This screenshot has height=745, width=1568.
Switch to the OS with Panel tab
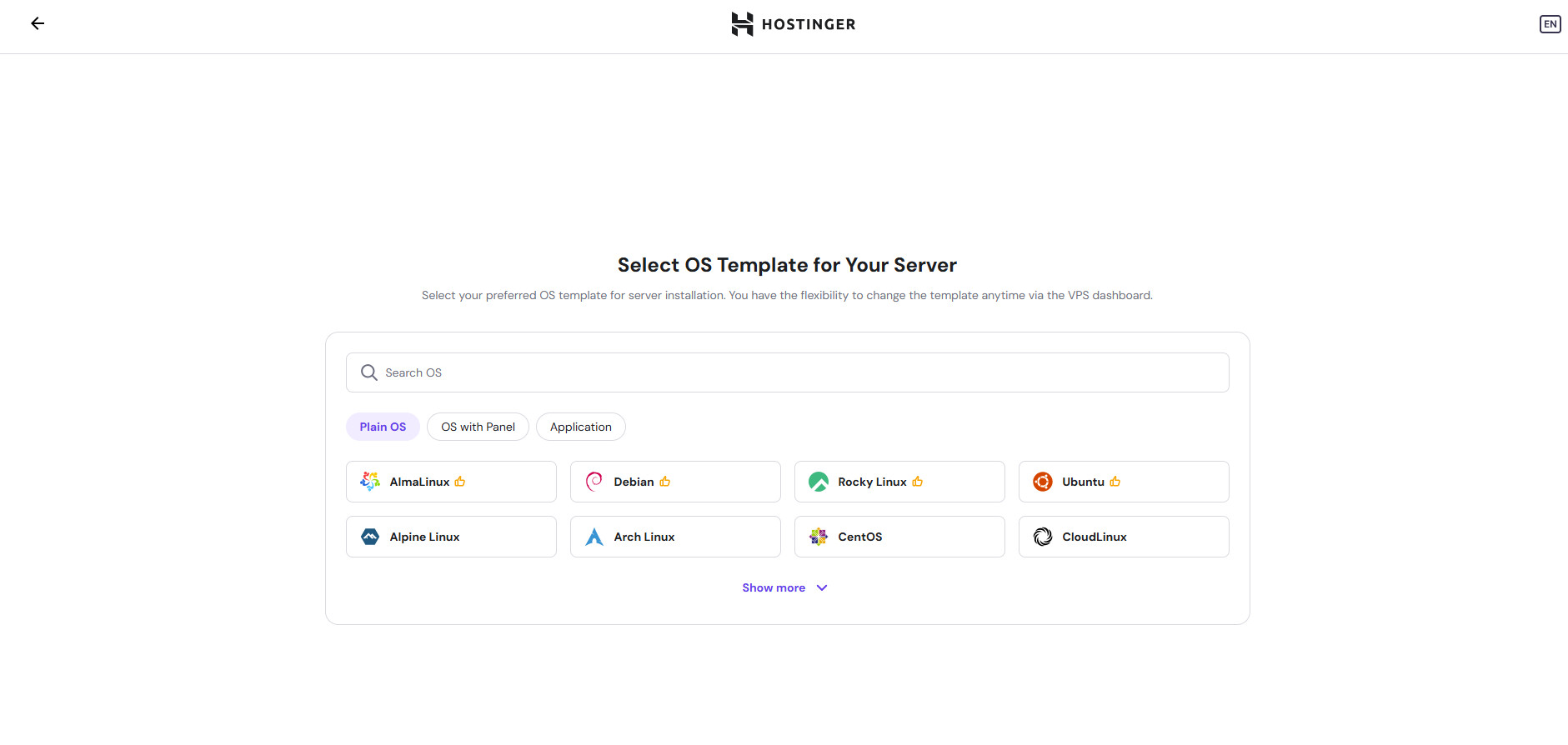pyautogui.click(x=478, y=427)
